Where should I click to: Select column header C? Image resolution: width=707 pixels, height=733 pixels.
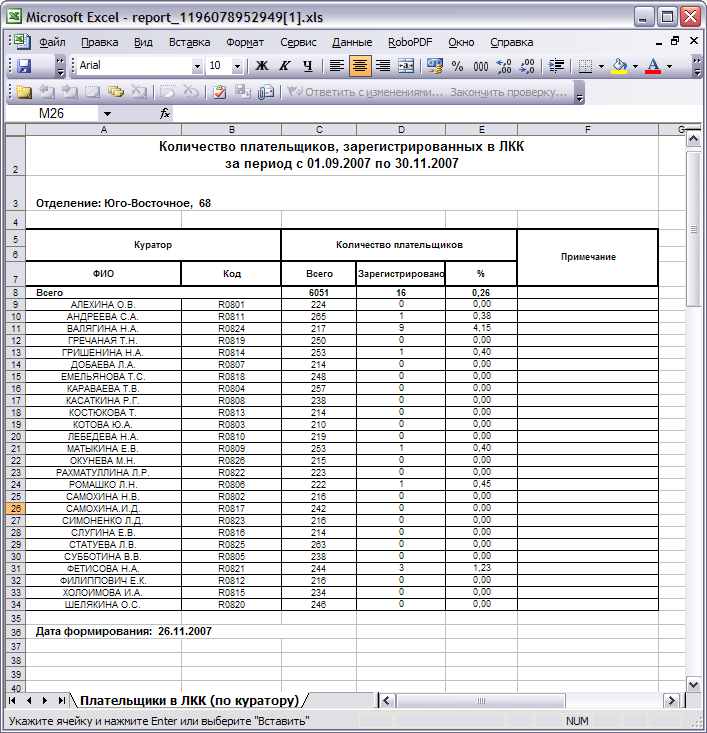click(x=319, y=129)
